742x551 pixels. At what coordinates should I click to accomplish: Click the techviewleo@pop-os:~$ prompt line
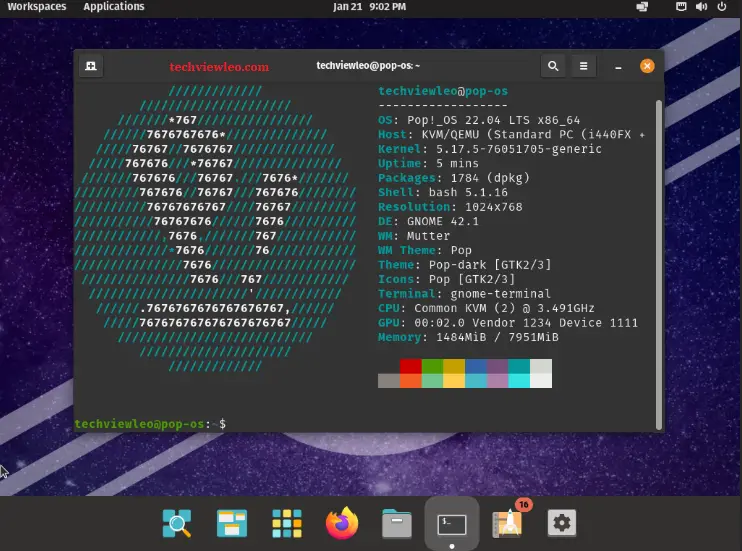coord(150,424)
